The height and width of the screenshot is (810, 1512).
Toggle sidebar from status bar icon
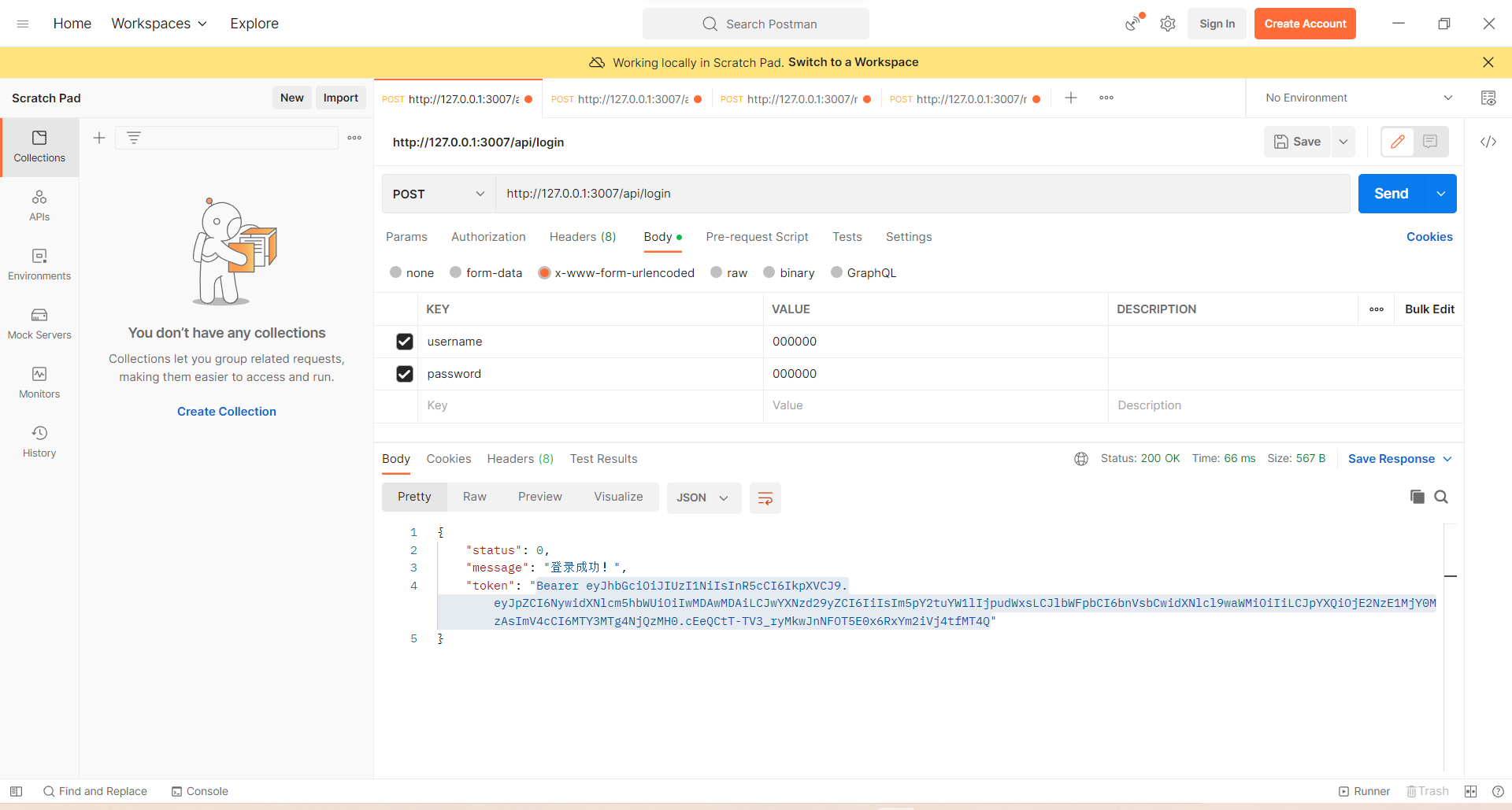click(16, 791)
